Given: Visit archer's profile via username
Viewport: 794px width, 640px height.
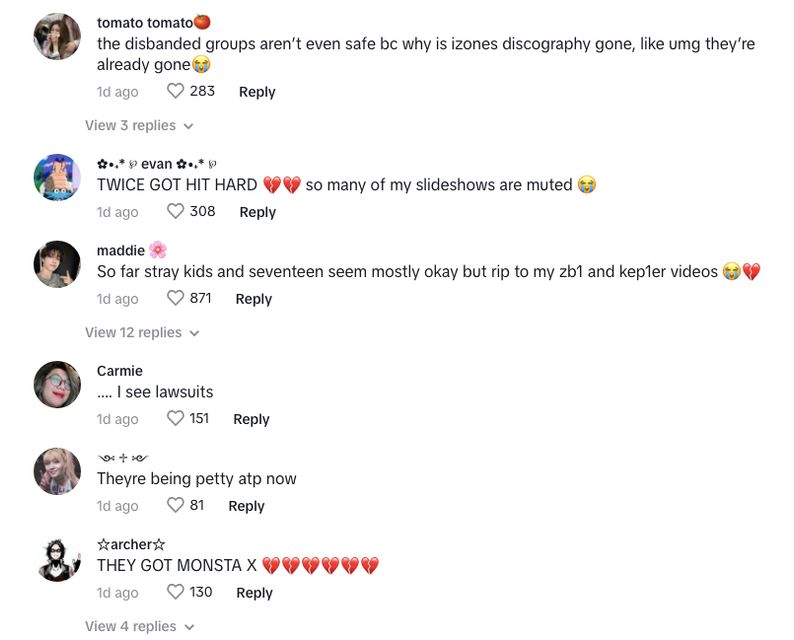Looking at the screenshot, I should pyautogui.click(x=131, y=544).
